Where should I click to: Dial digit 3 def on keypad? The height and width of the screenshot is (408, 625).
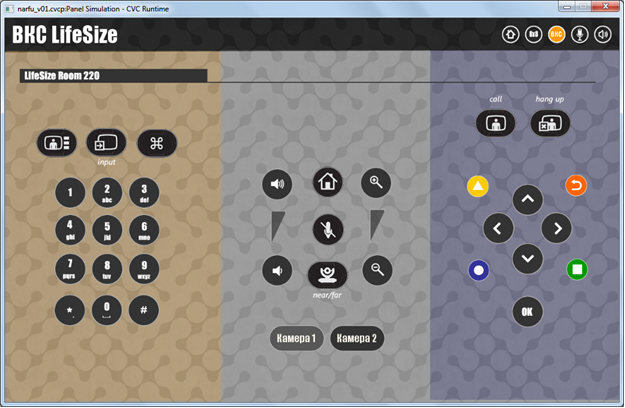(x=144, y=192)
